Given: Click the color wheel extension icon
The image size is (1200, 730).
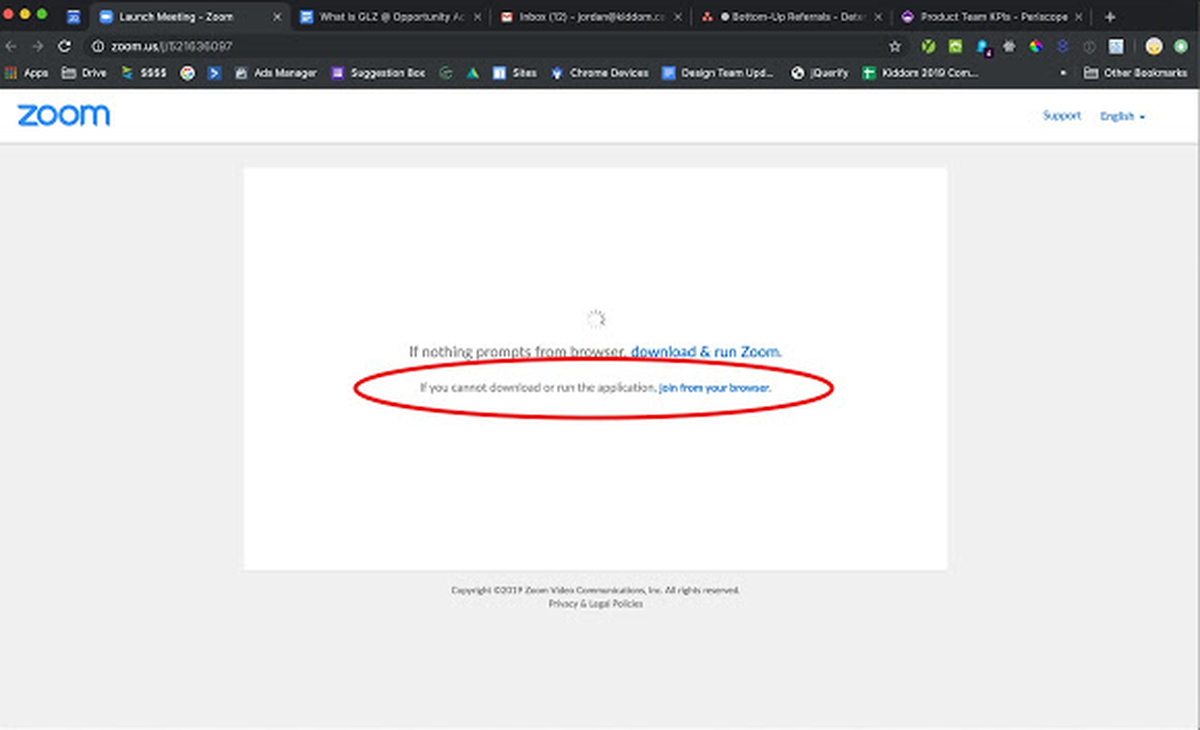Looking at the screenshot, I should pos(1036,45).
